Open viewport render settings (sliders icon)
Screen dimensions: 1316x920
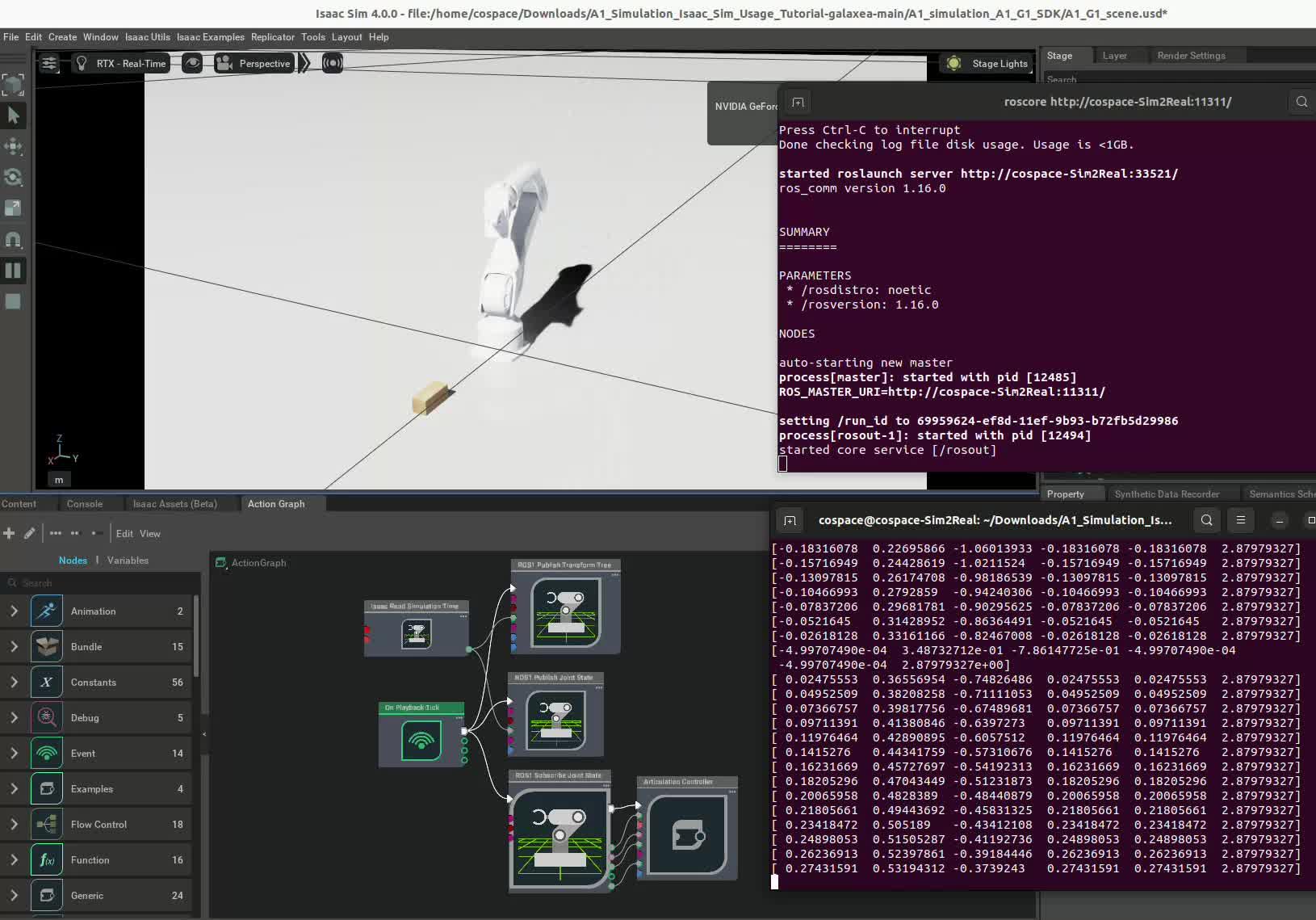49,63
